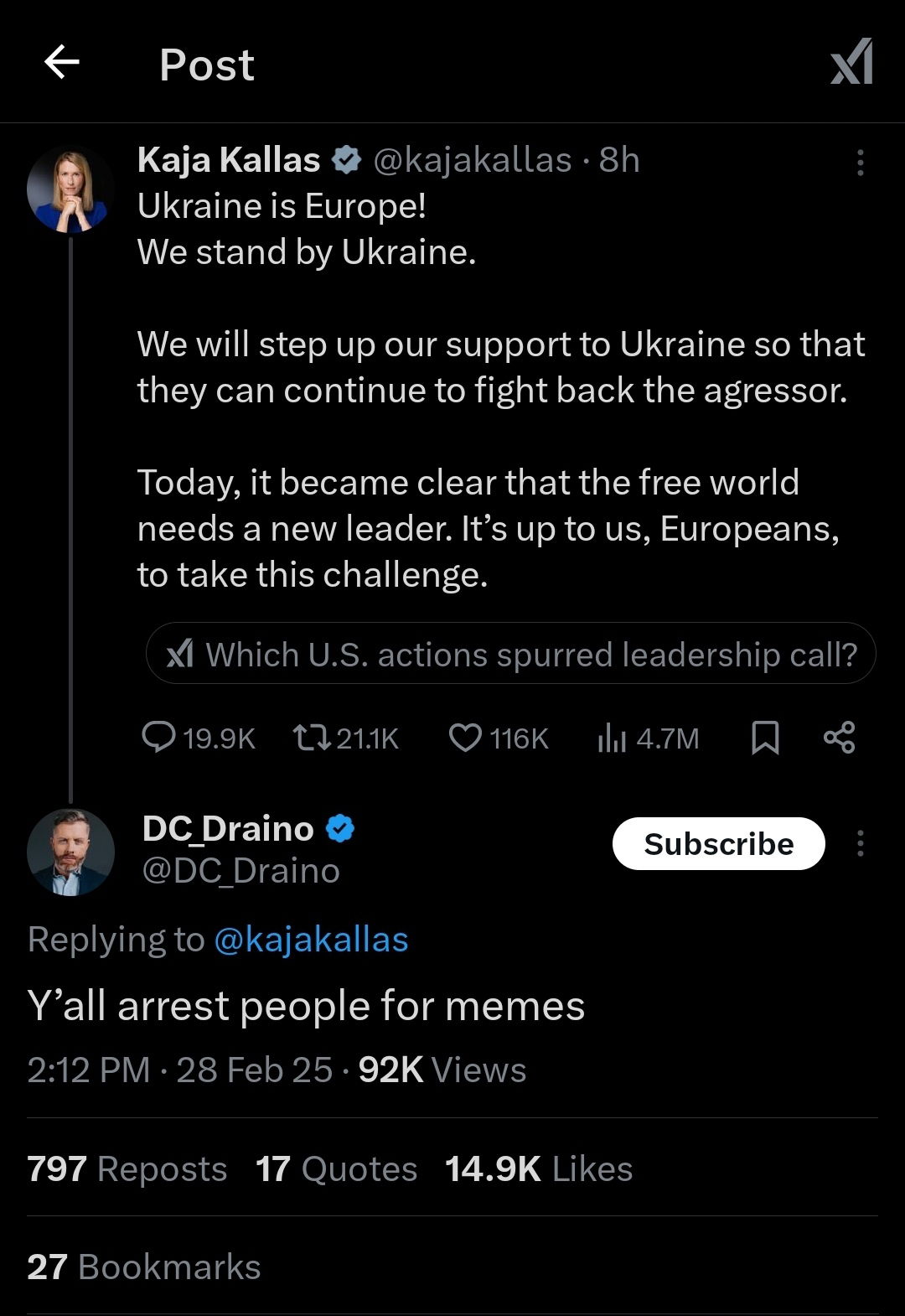Share the Kaja Kallas post

839,738
